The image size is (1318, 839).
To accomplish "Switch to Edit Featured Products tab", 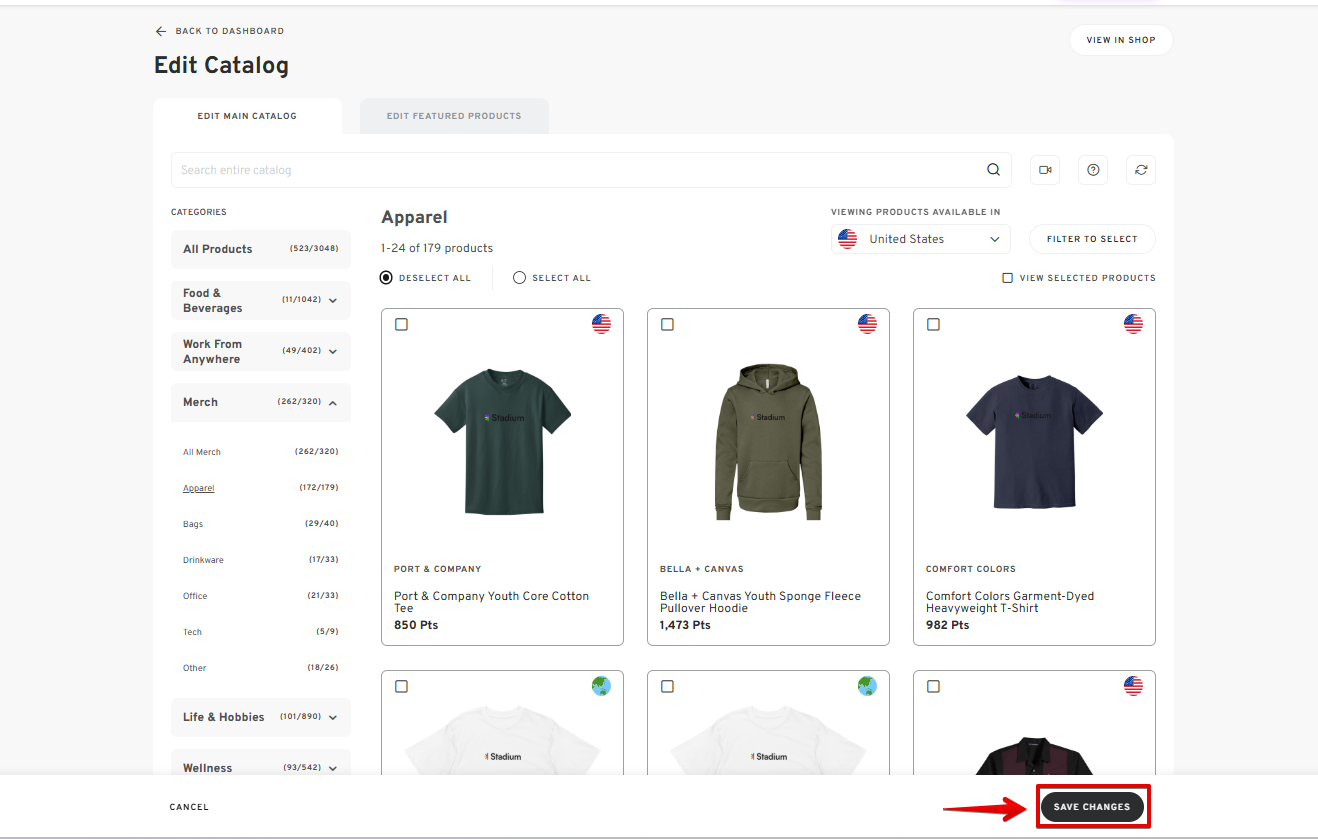I will click(454, 116).
